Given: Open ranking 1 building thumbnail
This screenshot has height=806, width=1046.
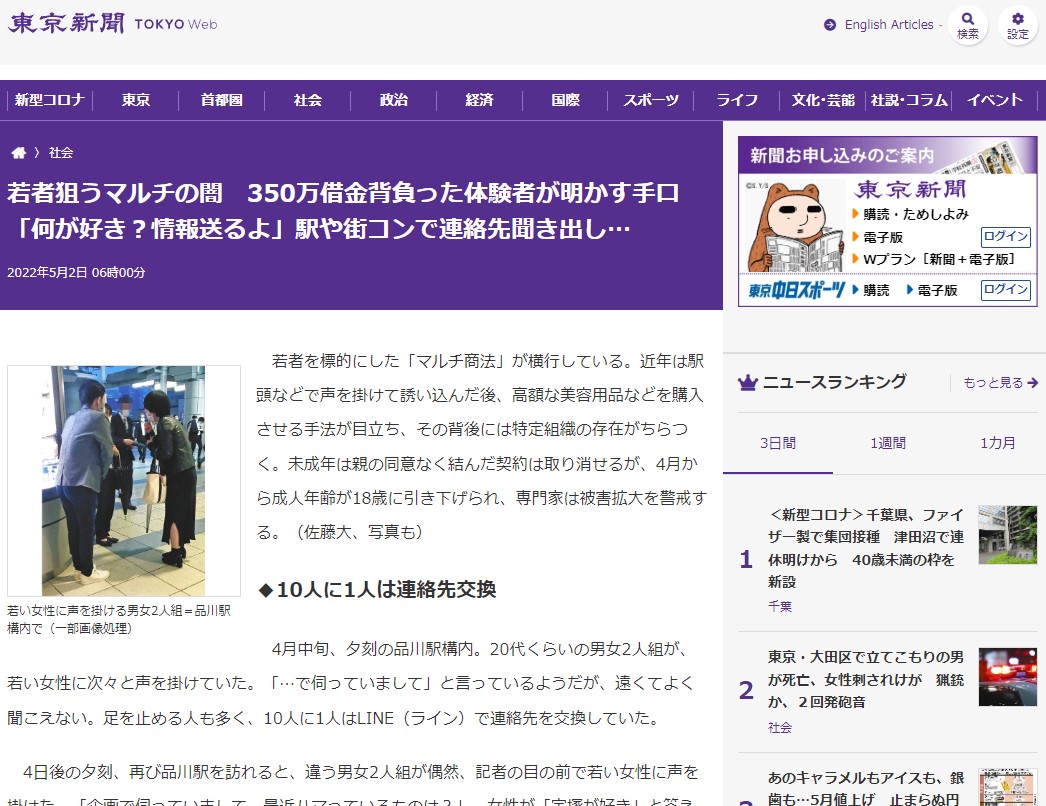Looking at the screenshot, I should coord(1008,535).
